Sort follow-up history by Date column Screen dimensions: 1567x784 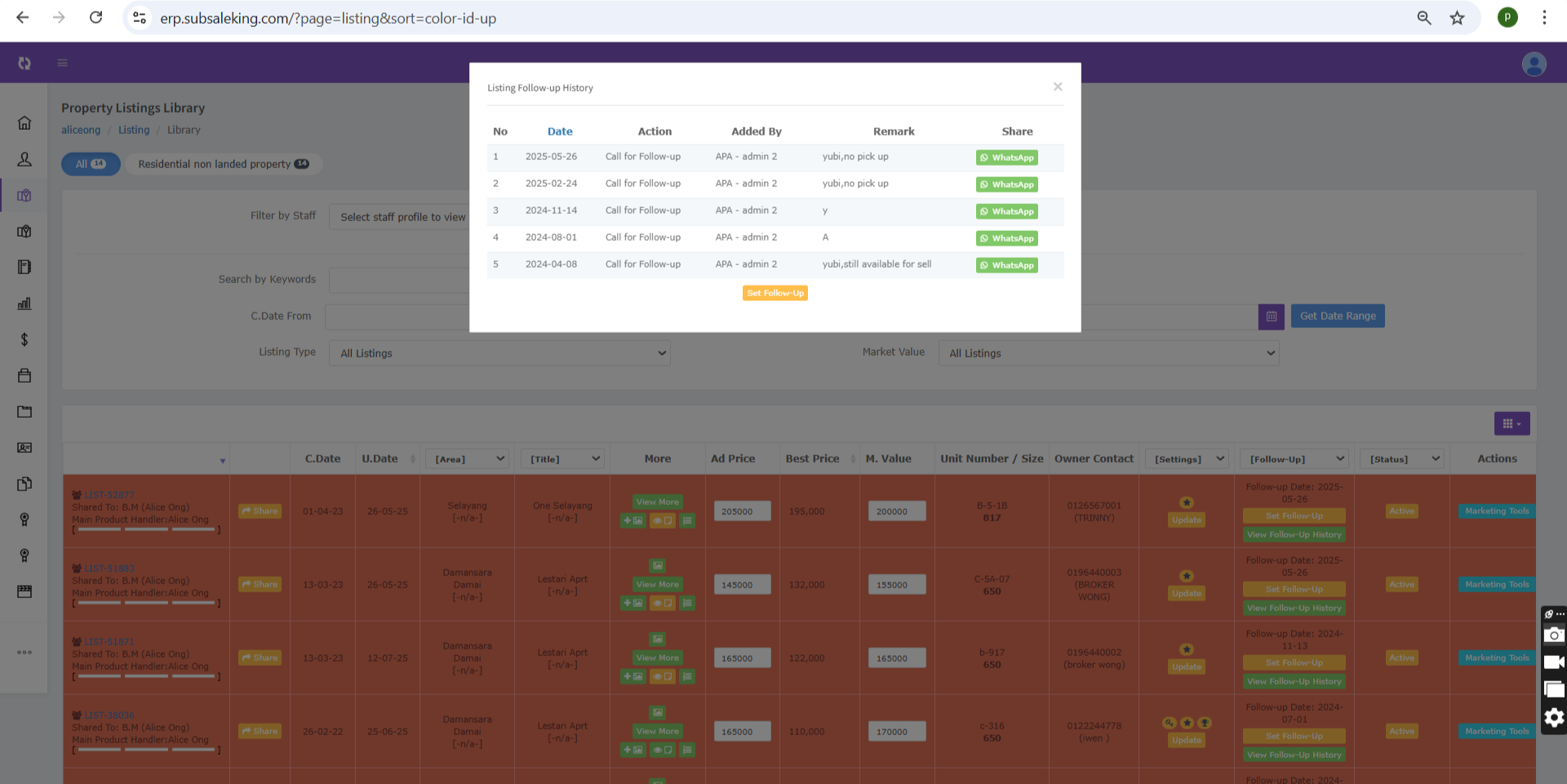[560, 131]
